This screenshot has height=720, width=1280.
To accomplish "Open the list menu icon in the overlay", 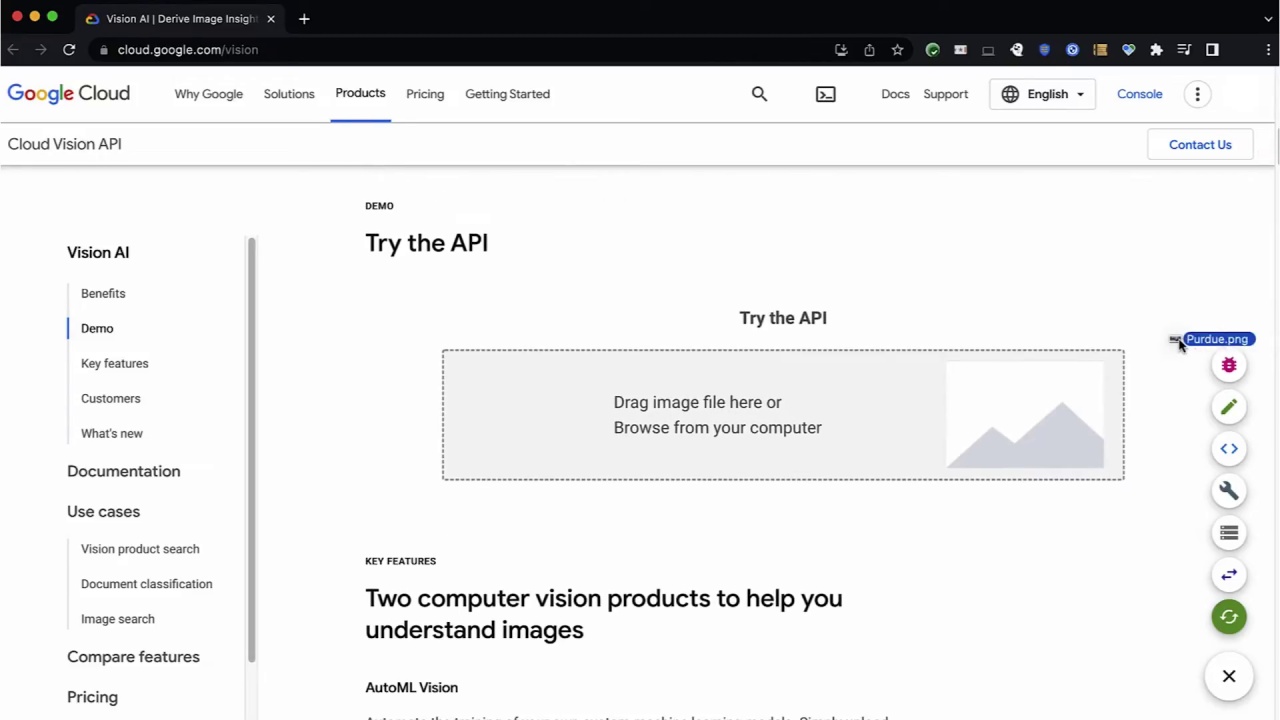I will pyautogui.click(x=1229, y=533).
